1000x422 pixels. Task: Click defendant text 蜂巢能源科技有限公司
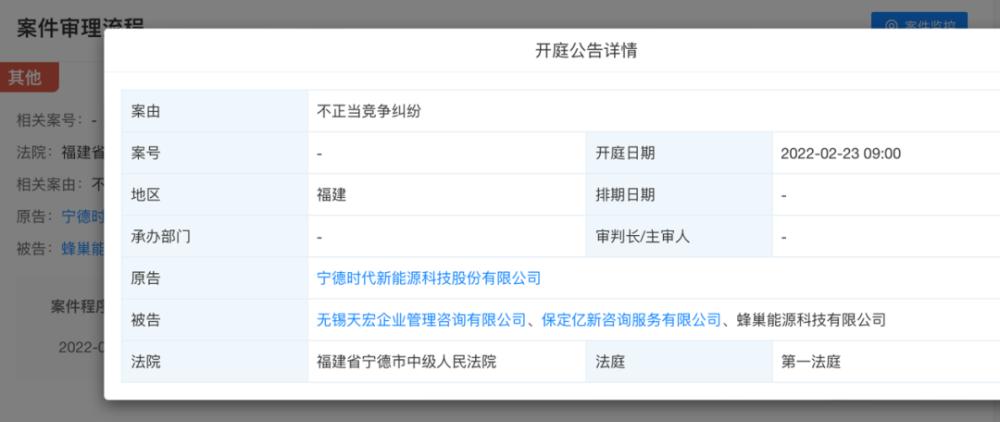pos(811,319)
